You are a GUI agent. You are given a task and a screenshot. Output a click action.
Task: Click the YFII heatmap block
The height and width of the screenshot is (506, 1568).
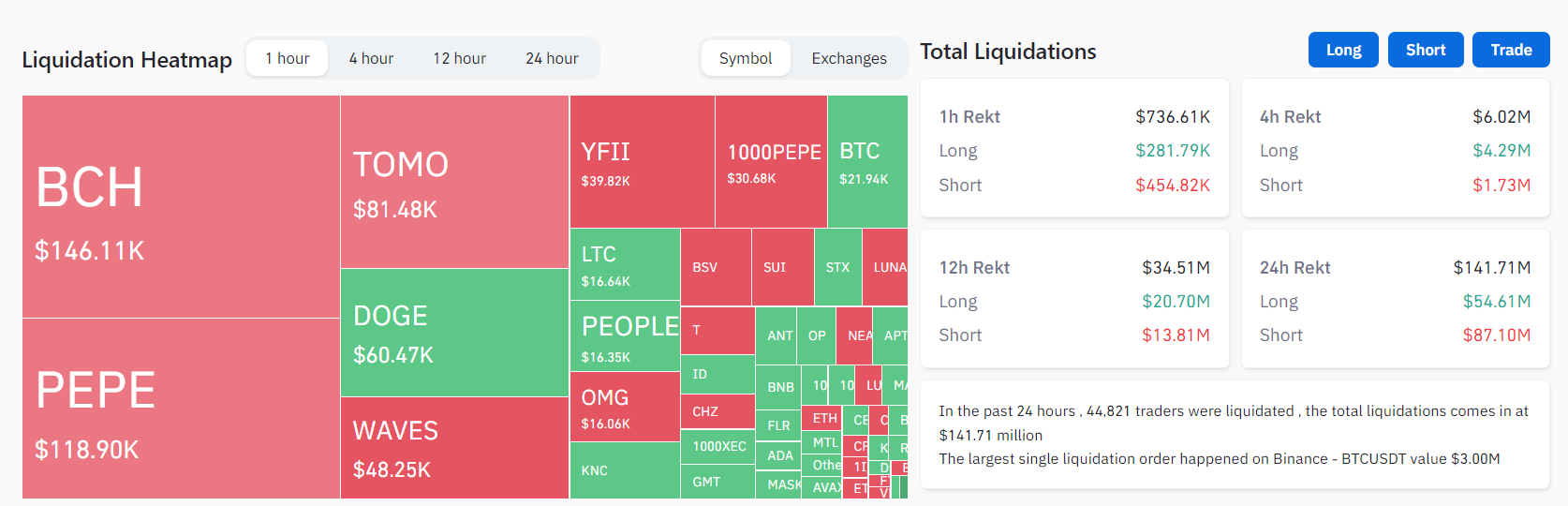[642, 161]
